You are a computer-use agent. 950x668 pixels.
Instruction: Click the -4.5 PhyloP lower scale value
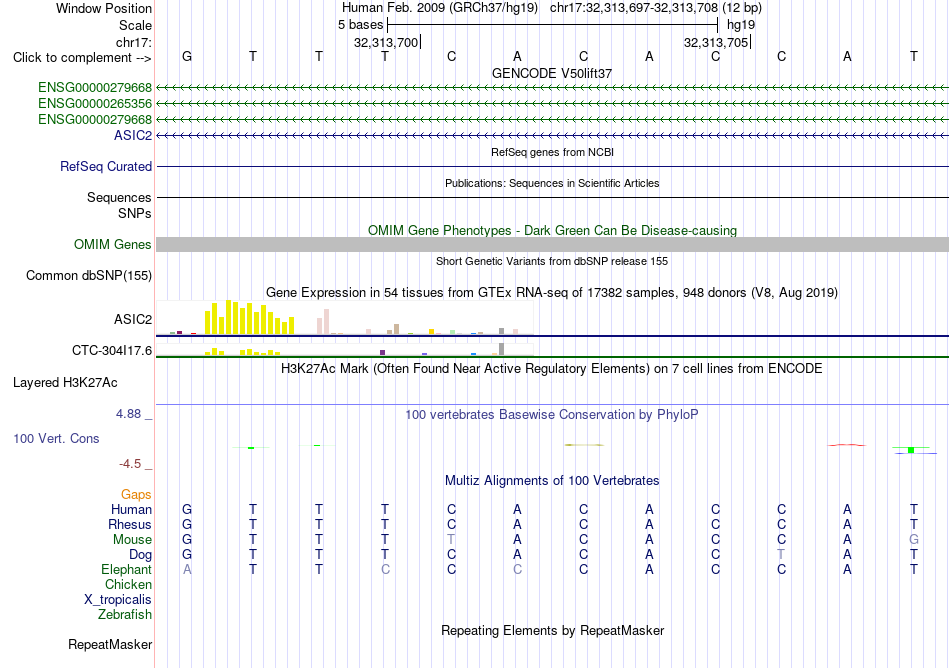click(130, 464)
